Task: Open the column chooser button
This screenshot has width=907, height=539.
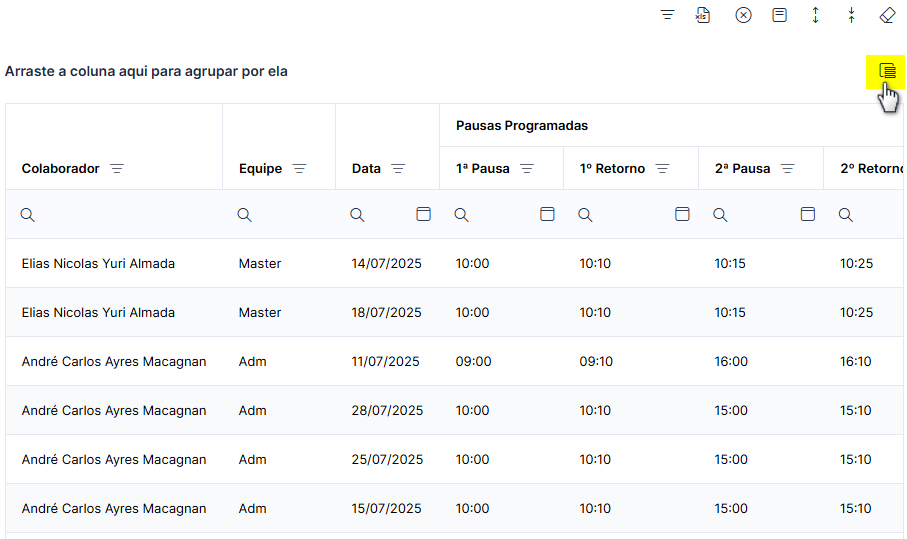Action: click(887, 71)
